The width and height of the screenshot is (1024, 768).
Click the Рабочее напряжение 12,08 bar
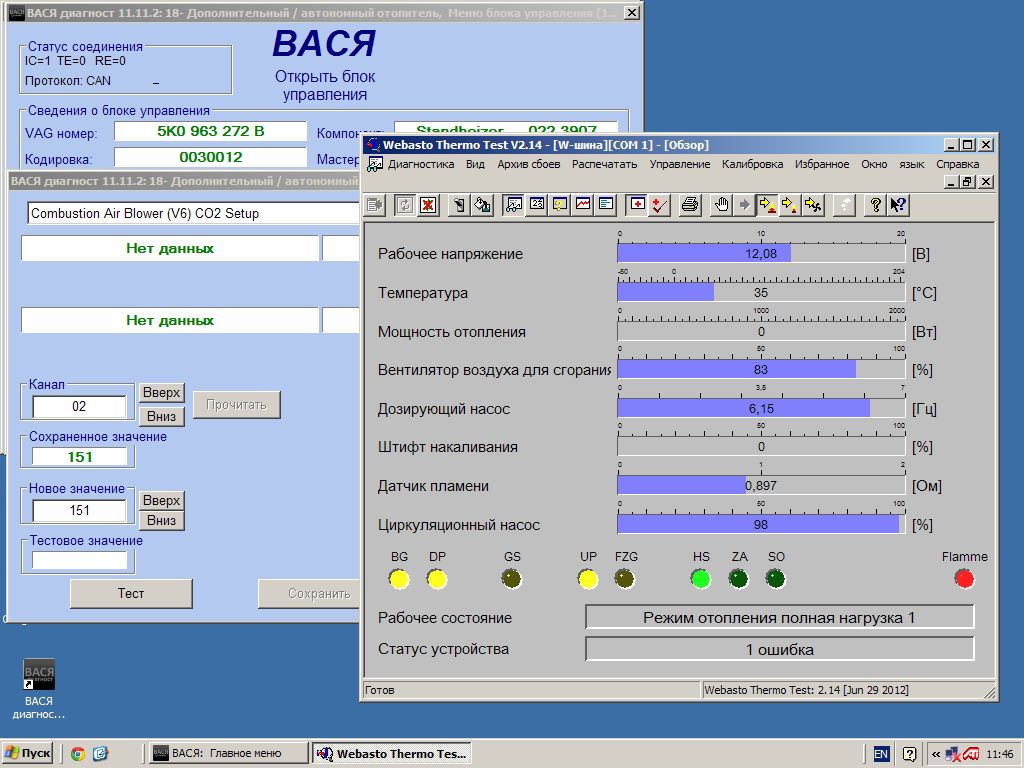[x=761, y=253]
